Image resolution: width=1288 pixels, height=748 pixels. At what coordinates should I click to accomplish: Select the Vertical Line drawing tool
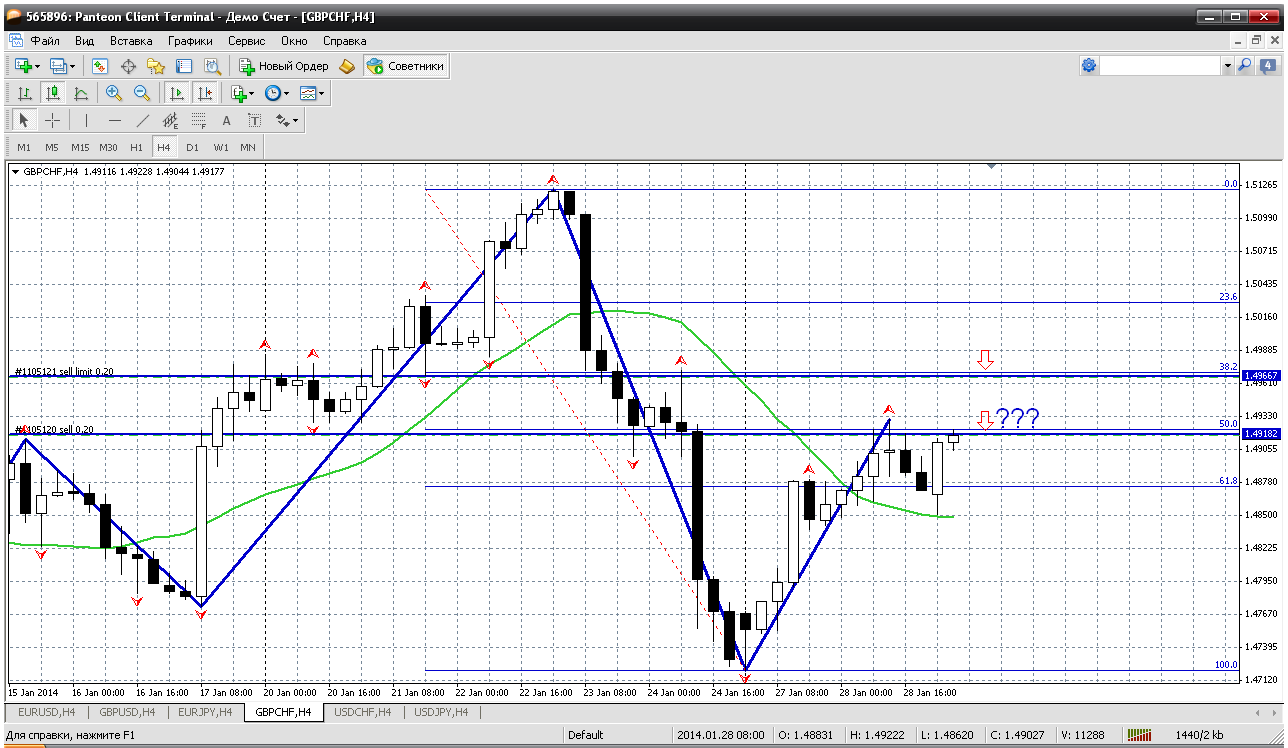(x=86, y=120)
